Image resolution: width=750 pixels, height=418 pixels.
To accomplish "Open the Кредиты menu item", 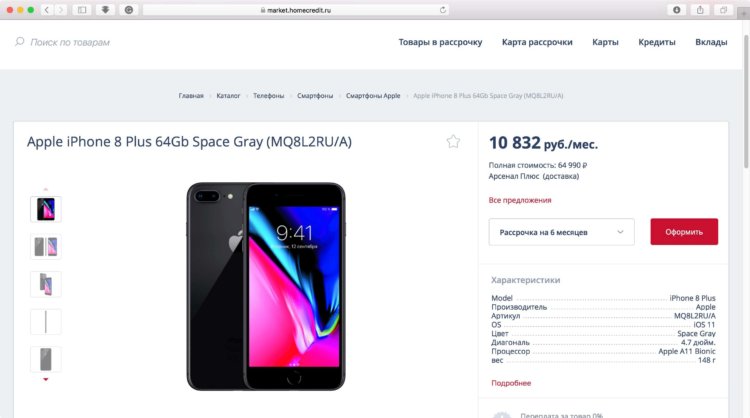I will [x=657, y=42].
